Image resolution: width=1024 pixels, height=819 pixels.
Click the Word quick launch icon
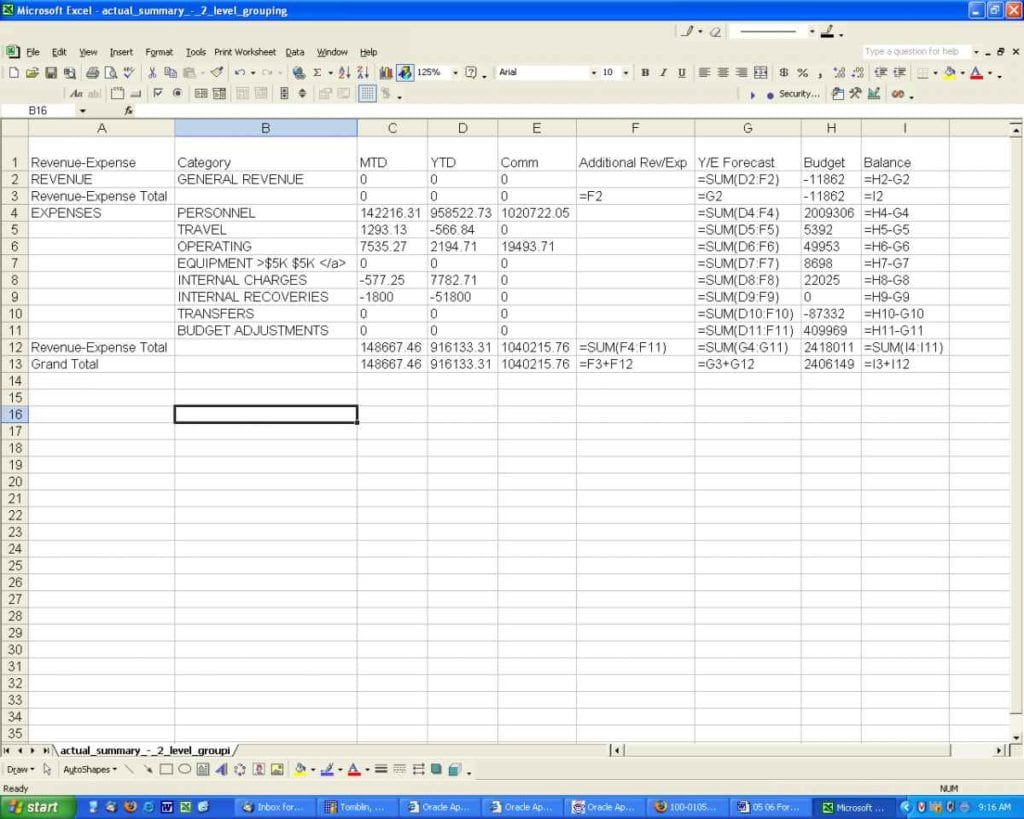click(167, 807)
